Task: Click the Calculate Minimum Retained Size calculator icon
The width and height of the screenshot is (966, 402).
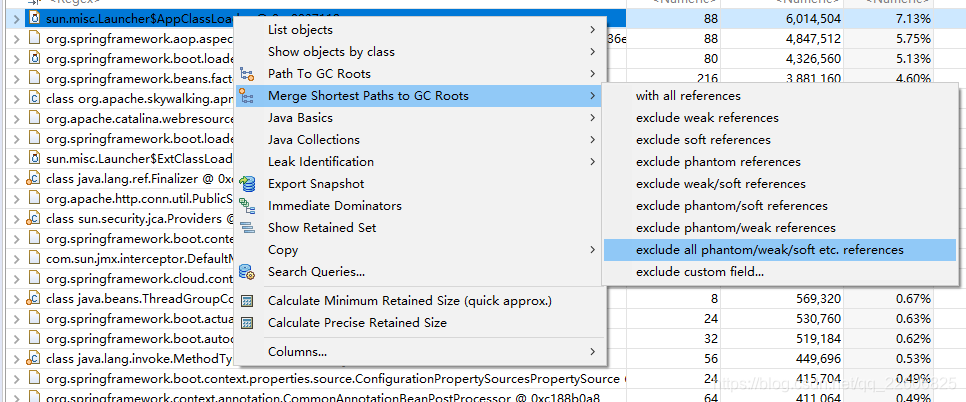Action: click(247, 302)
